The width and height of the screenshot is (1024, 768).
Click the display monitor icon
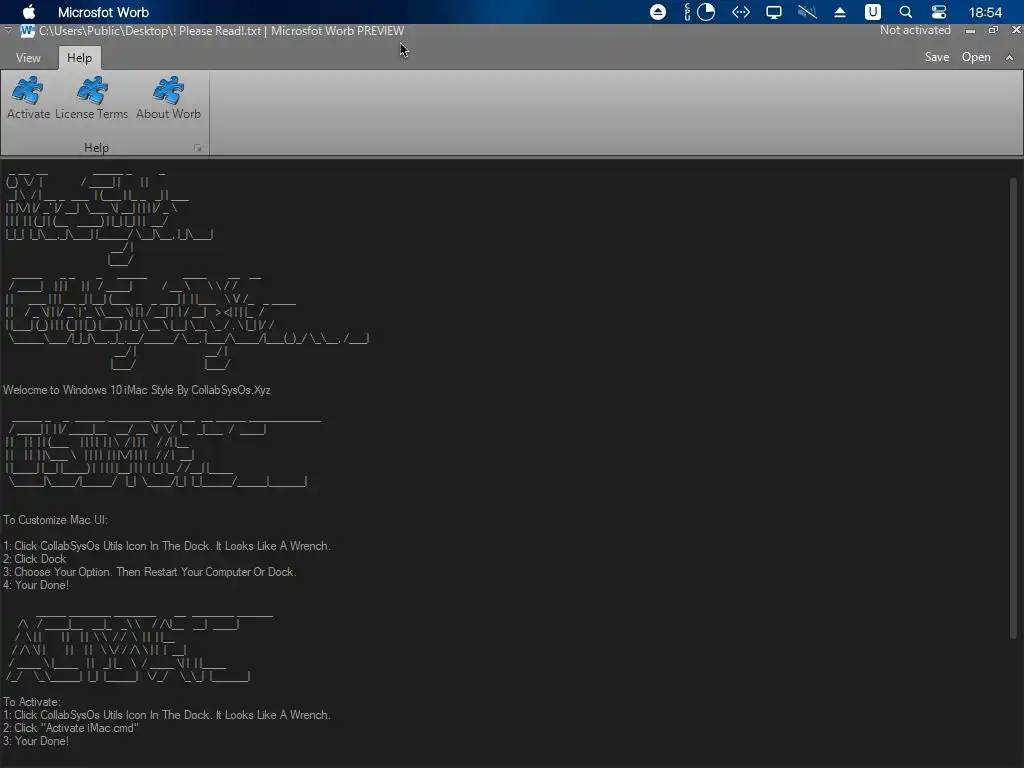774,12
